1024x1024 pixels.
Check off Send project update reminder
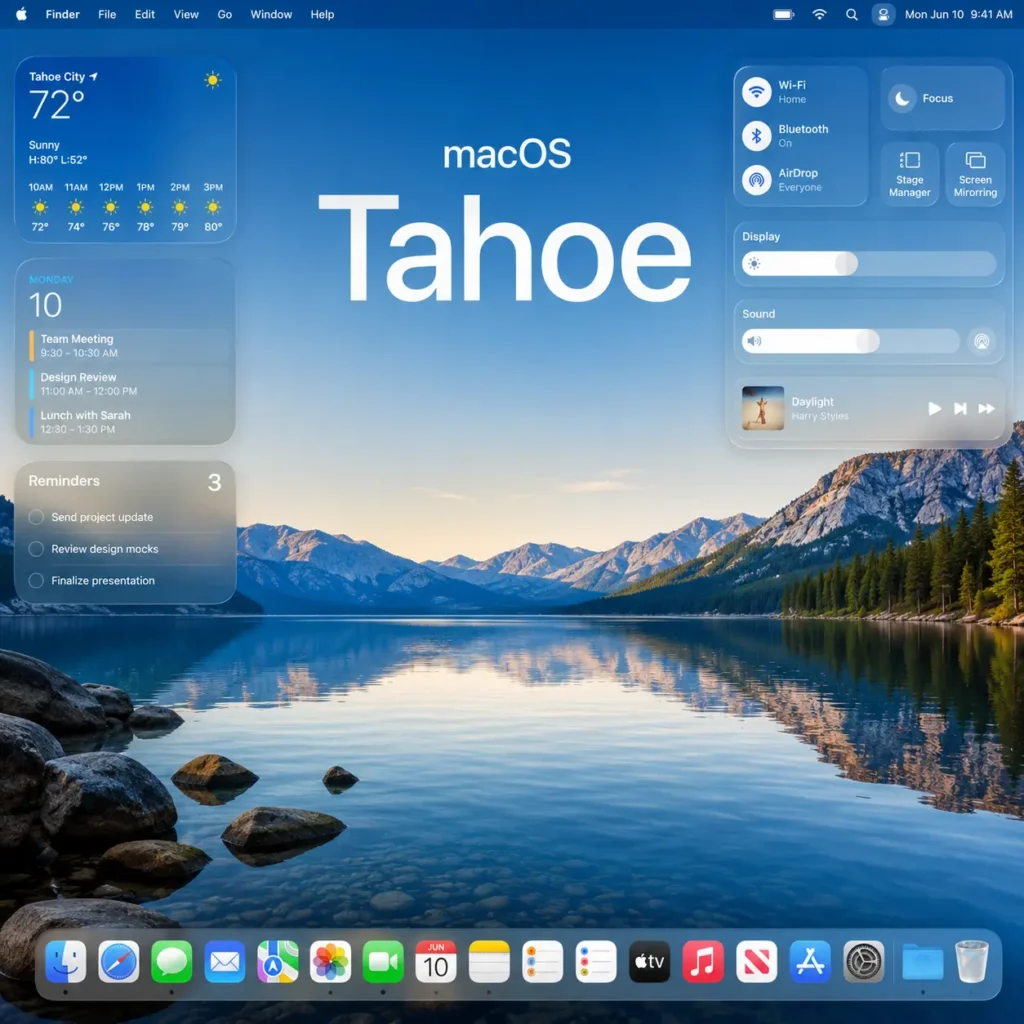37,517
